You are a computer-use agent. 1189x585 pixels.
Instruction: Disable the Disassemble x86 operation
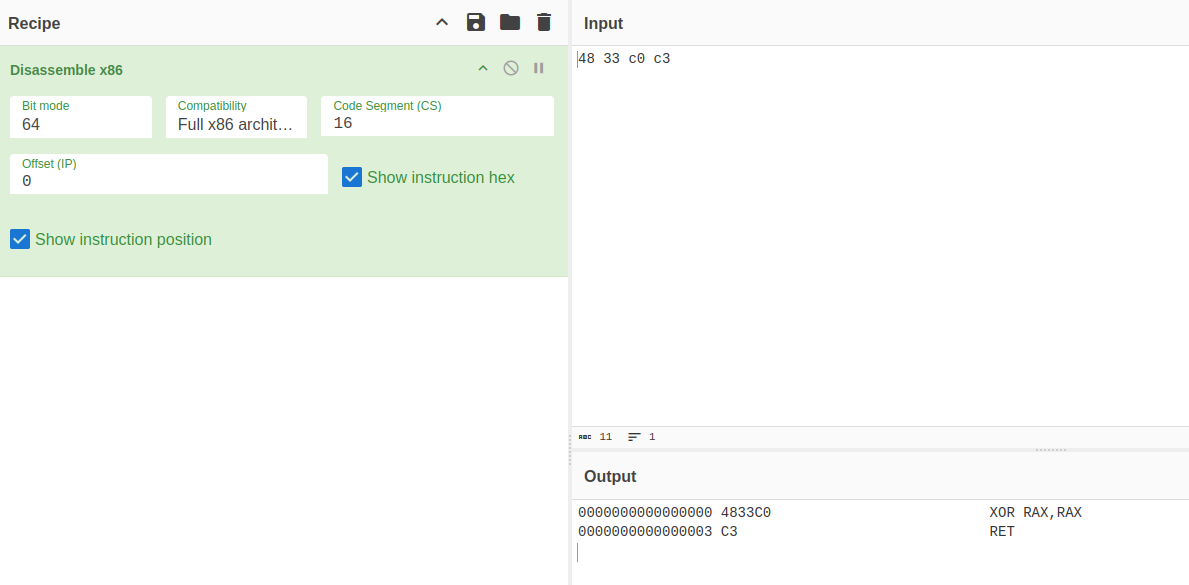[511, 68]
